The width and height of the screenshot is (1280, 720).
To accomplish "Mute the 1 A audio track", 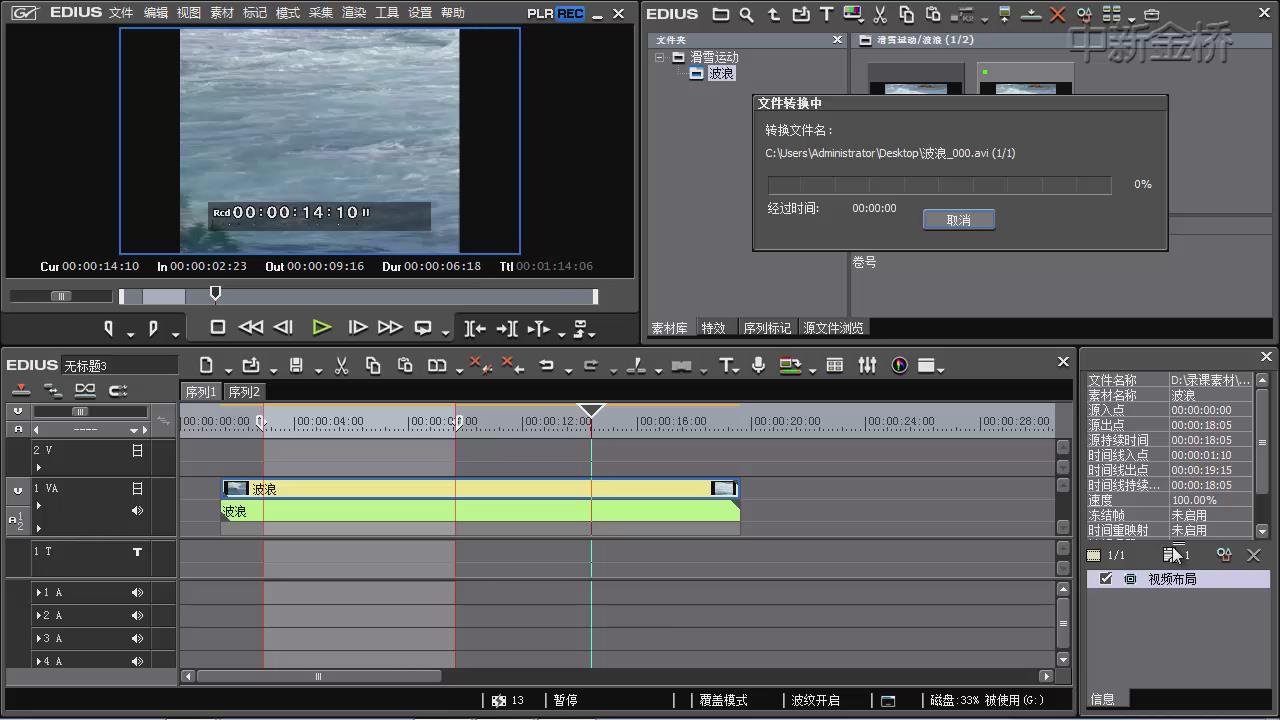I will coord(137,592).
